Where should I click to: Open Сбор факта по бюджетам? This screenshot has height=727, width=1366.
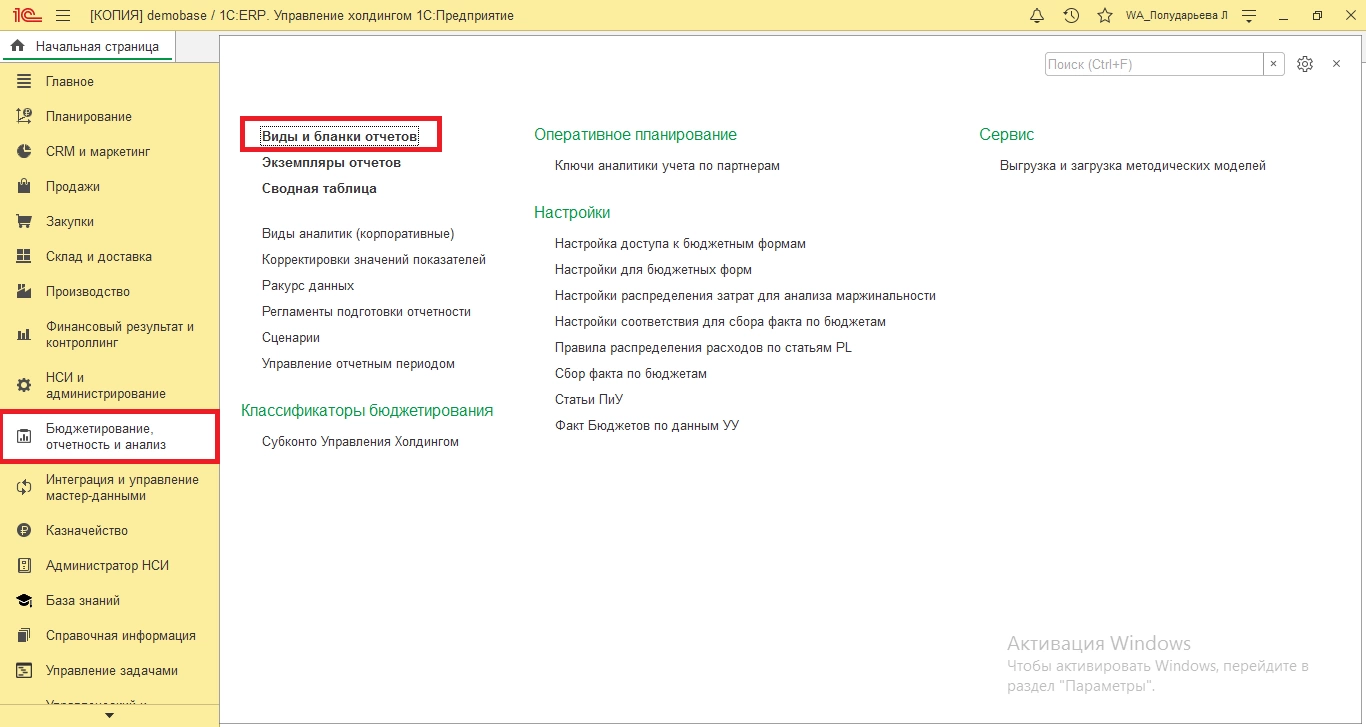[631, 373]
